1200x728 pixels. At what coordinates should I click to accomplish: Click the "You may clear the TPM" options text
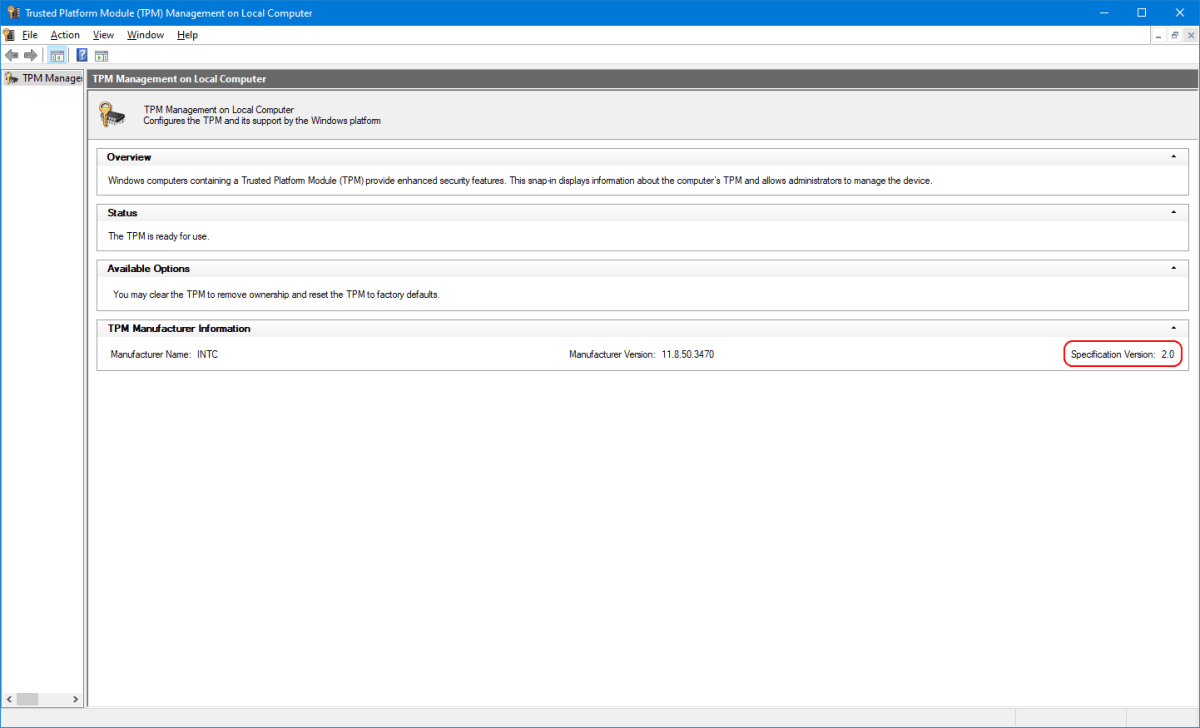point(276,295)
